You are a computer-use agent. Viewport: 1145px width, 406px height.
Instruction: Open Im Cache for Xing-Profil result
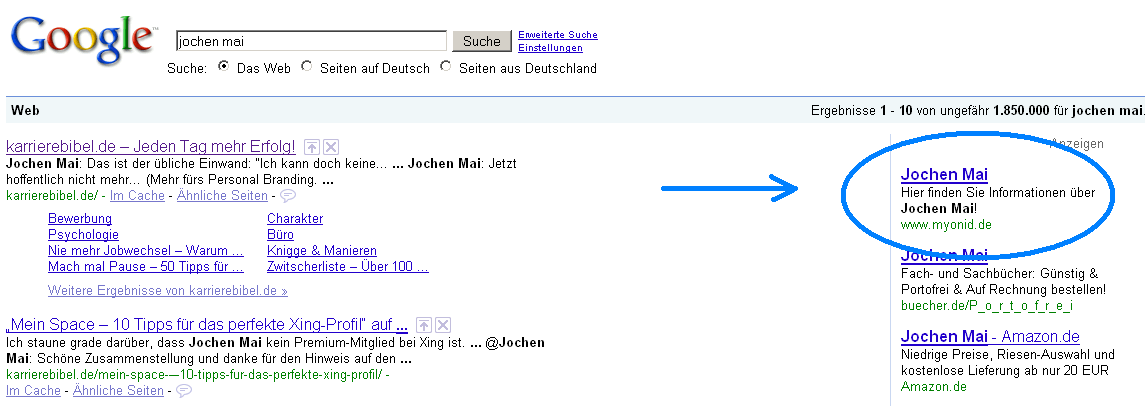(x=34, y=391)
